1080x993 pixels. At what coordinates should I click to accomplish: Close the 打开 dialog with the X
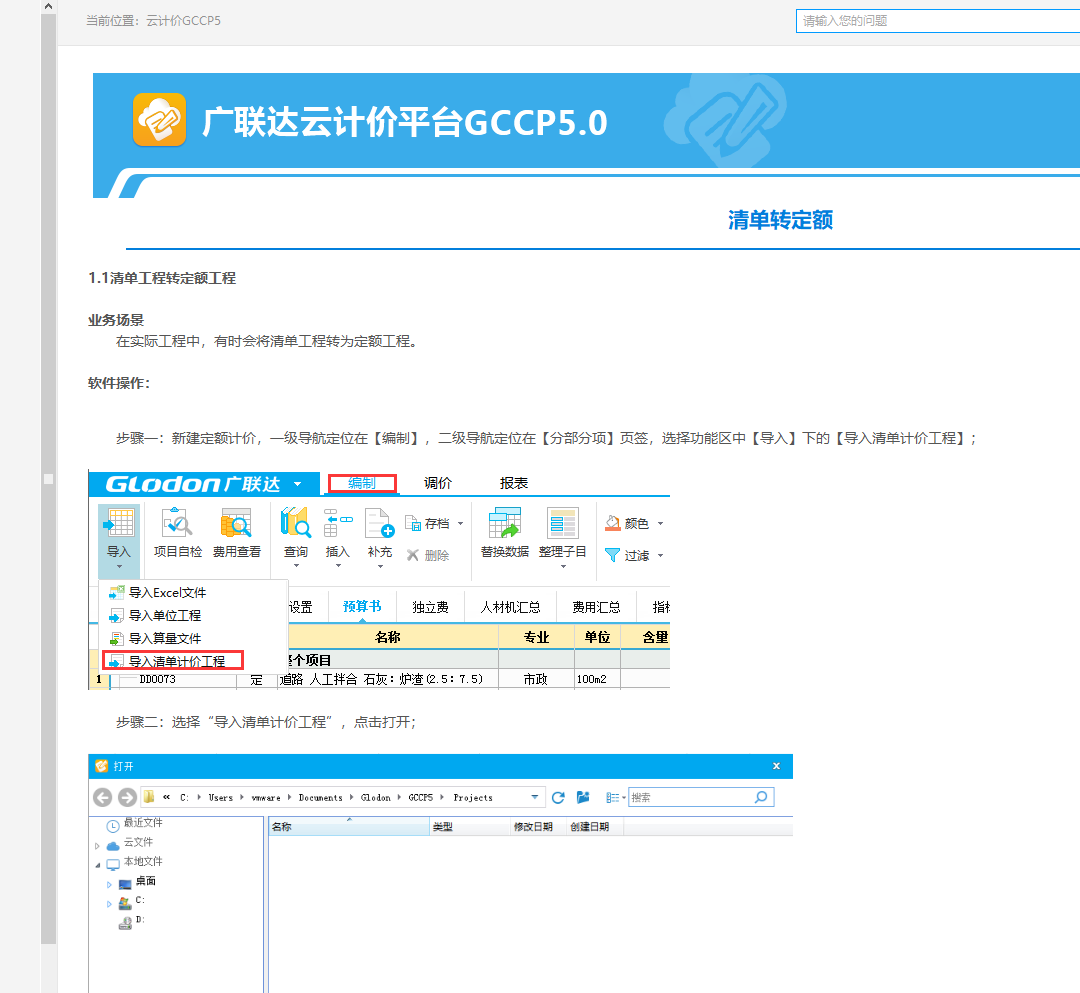776,766
